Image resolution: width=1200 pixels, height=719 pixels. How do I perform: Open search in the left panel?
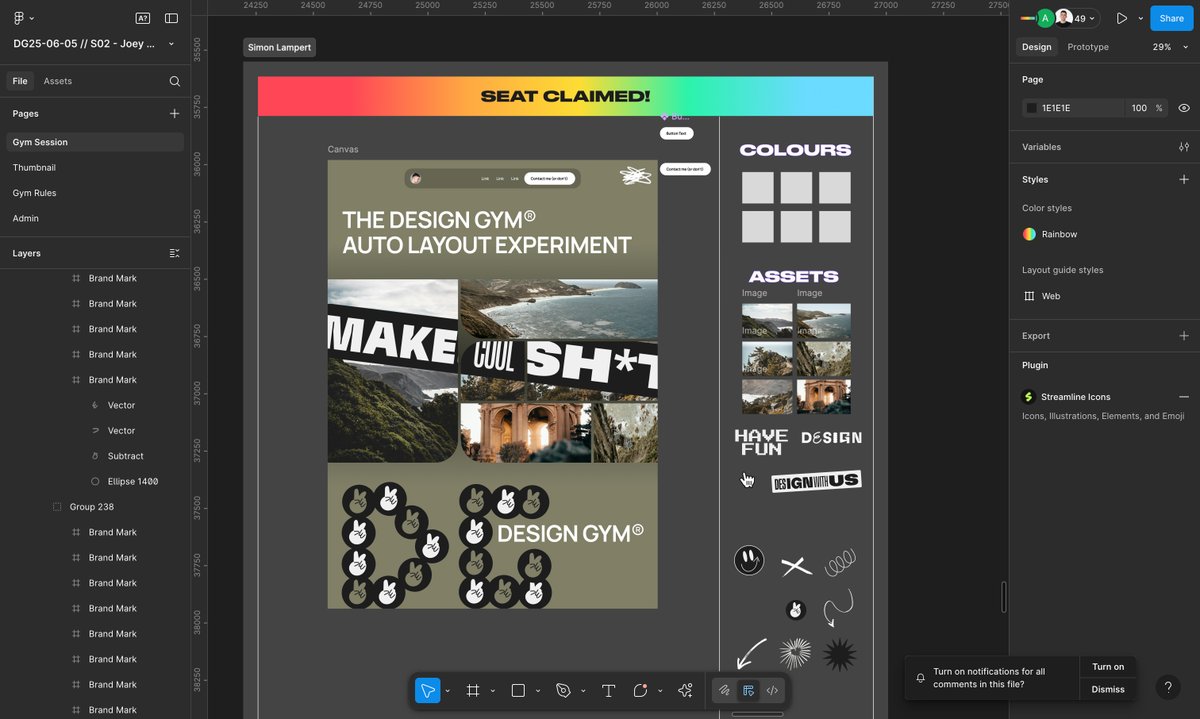tap(175, 81)
